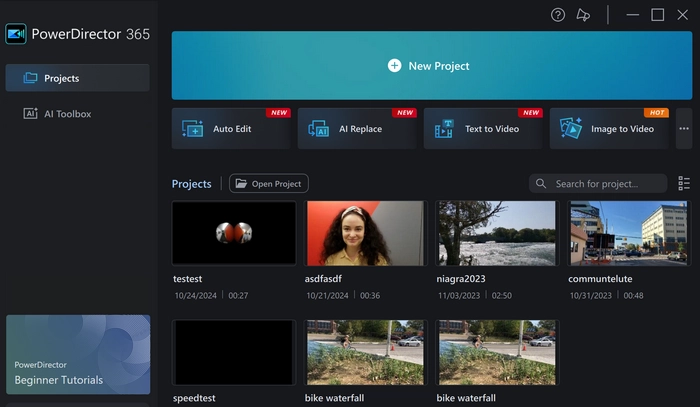Launch Text to Video tool
This screenshot has width=700, height=407.
tap(483, 129)
